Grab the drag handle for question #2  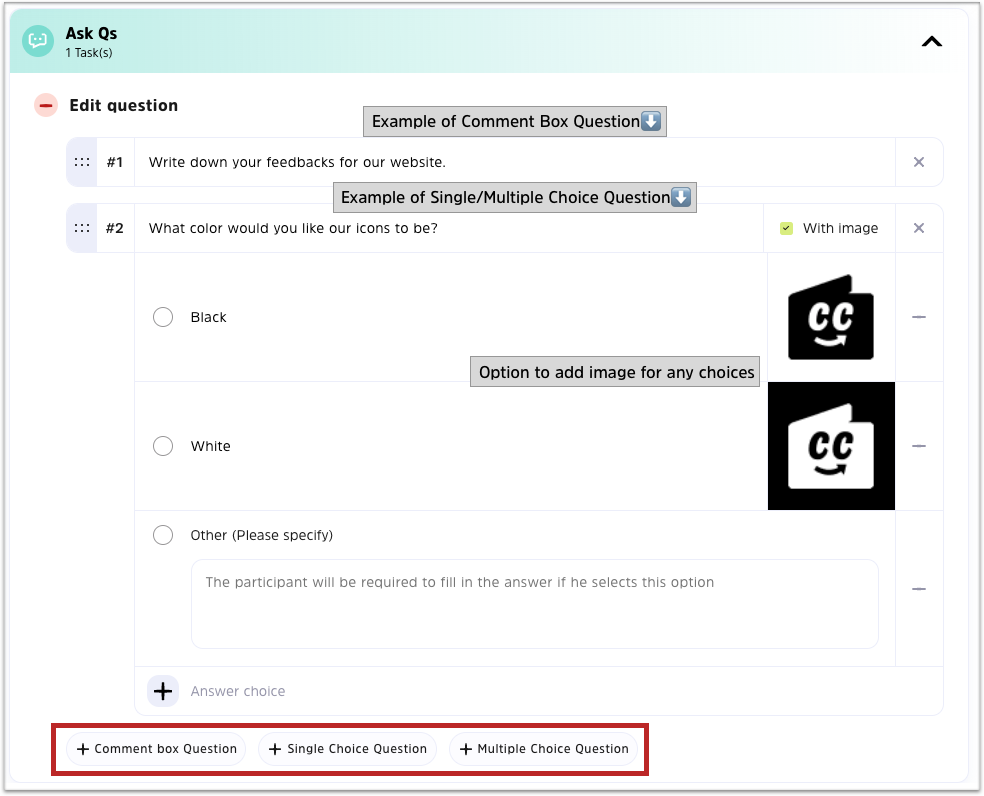click(x=82, y=228)
